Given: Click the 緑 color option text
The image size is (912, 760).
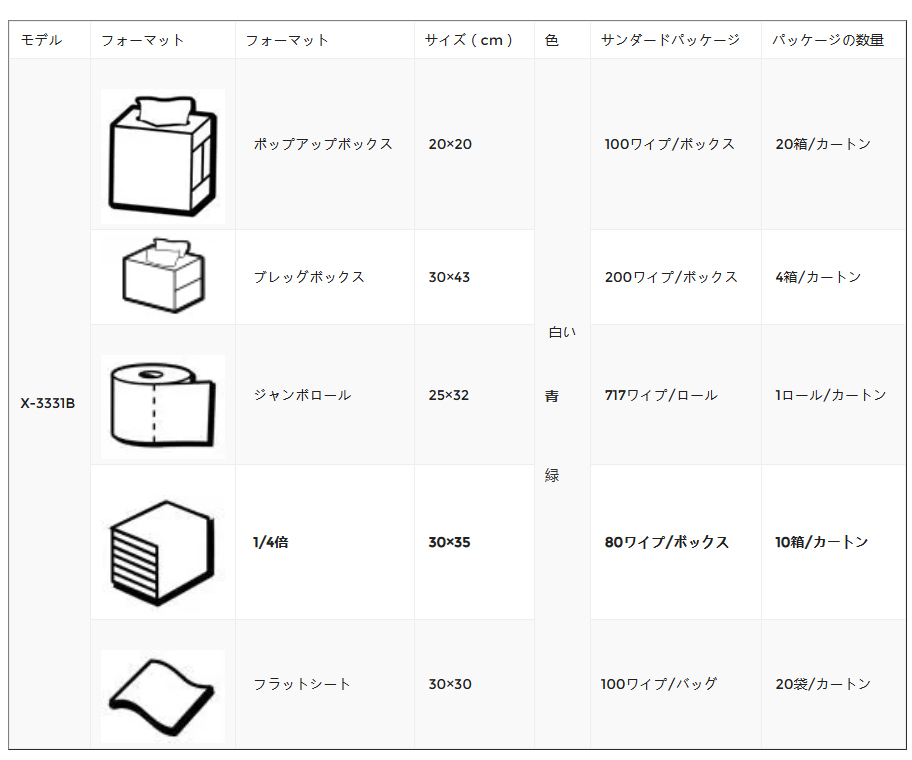Looking at the screenshot, I should tap(552, 475).
